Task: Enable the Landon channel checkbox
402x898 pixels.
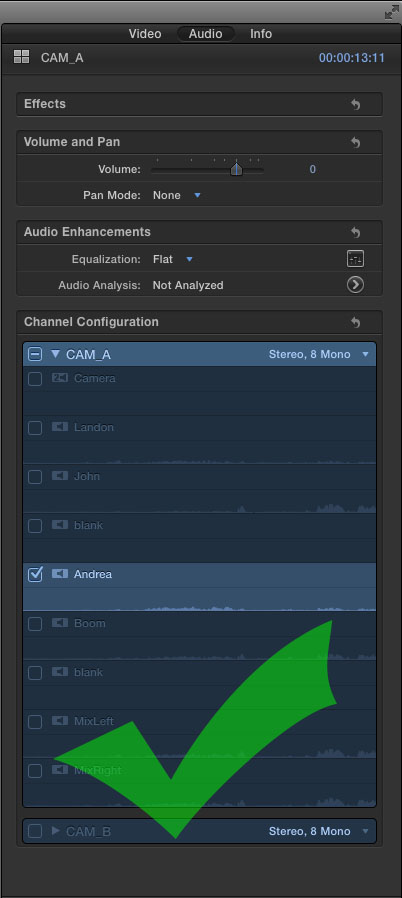Action: click(x=35, y=428)
